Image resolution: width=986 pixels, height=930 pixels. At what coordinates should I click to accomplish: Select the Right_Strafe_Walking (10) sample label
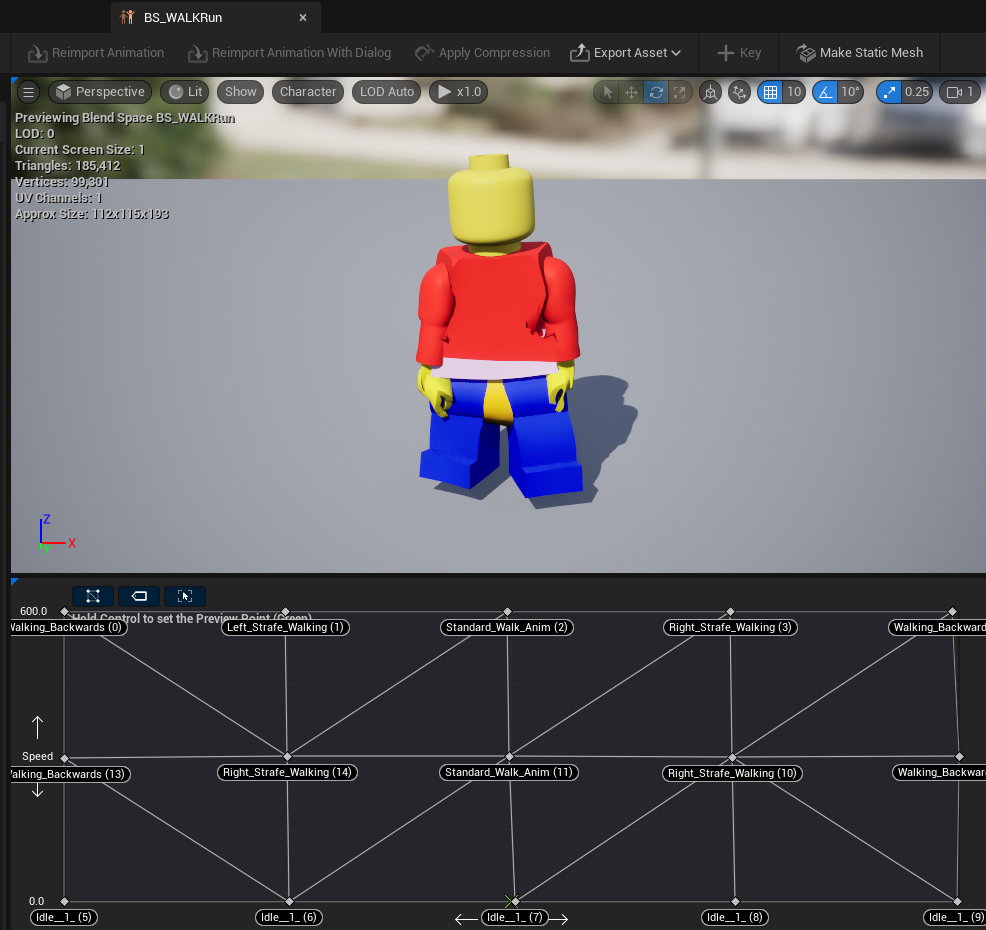pos(732,773)
